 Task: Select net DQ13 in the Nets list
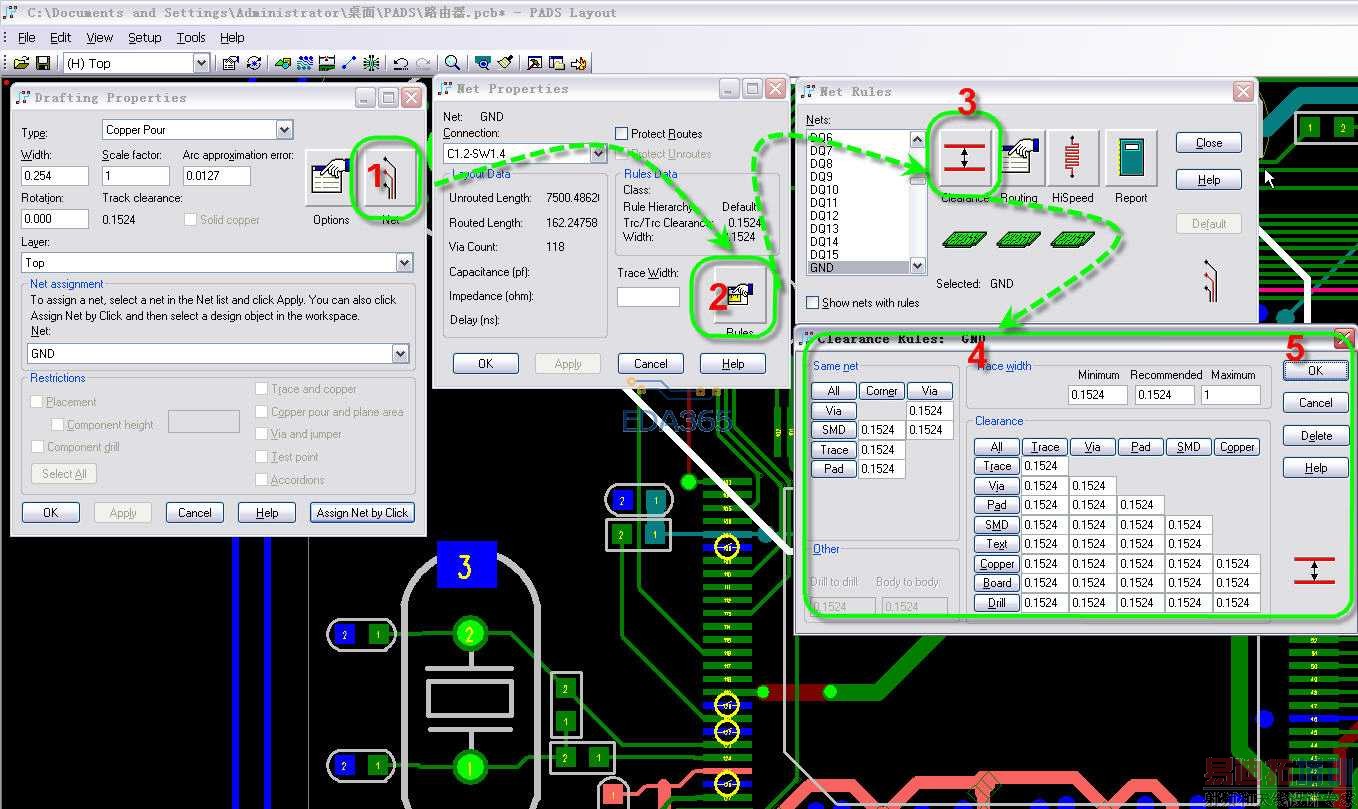tap(824, 229)
